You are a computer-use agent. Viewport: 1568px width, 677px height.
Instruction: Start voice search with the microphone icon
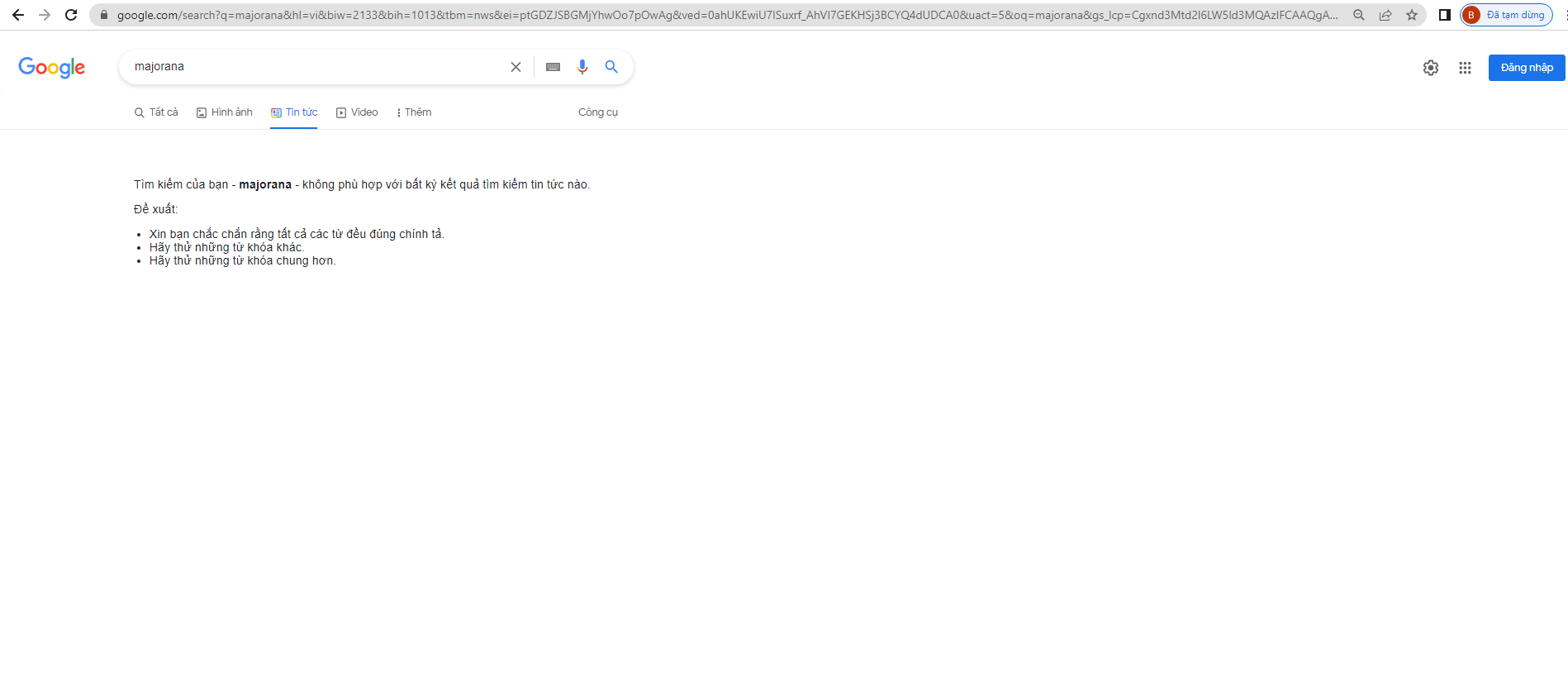point(582,67)
